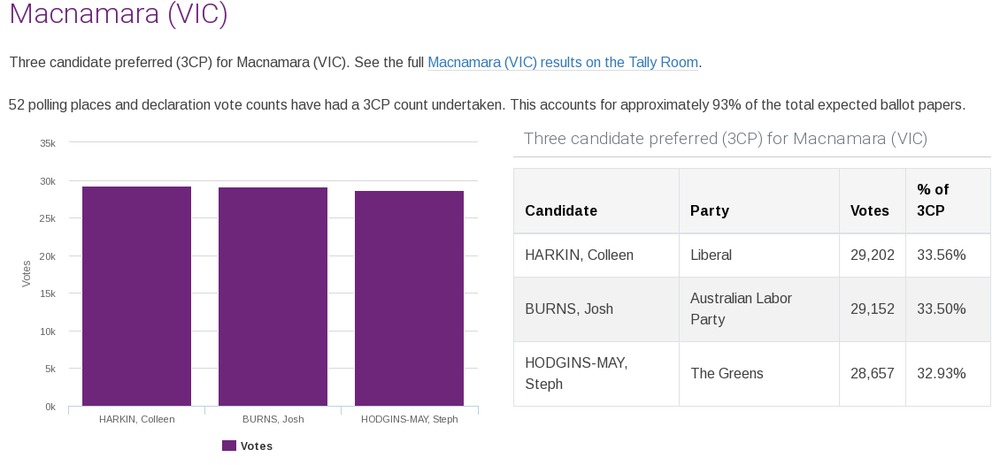
Task: Click the Votes table column header
Action: [869, 211]
